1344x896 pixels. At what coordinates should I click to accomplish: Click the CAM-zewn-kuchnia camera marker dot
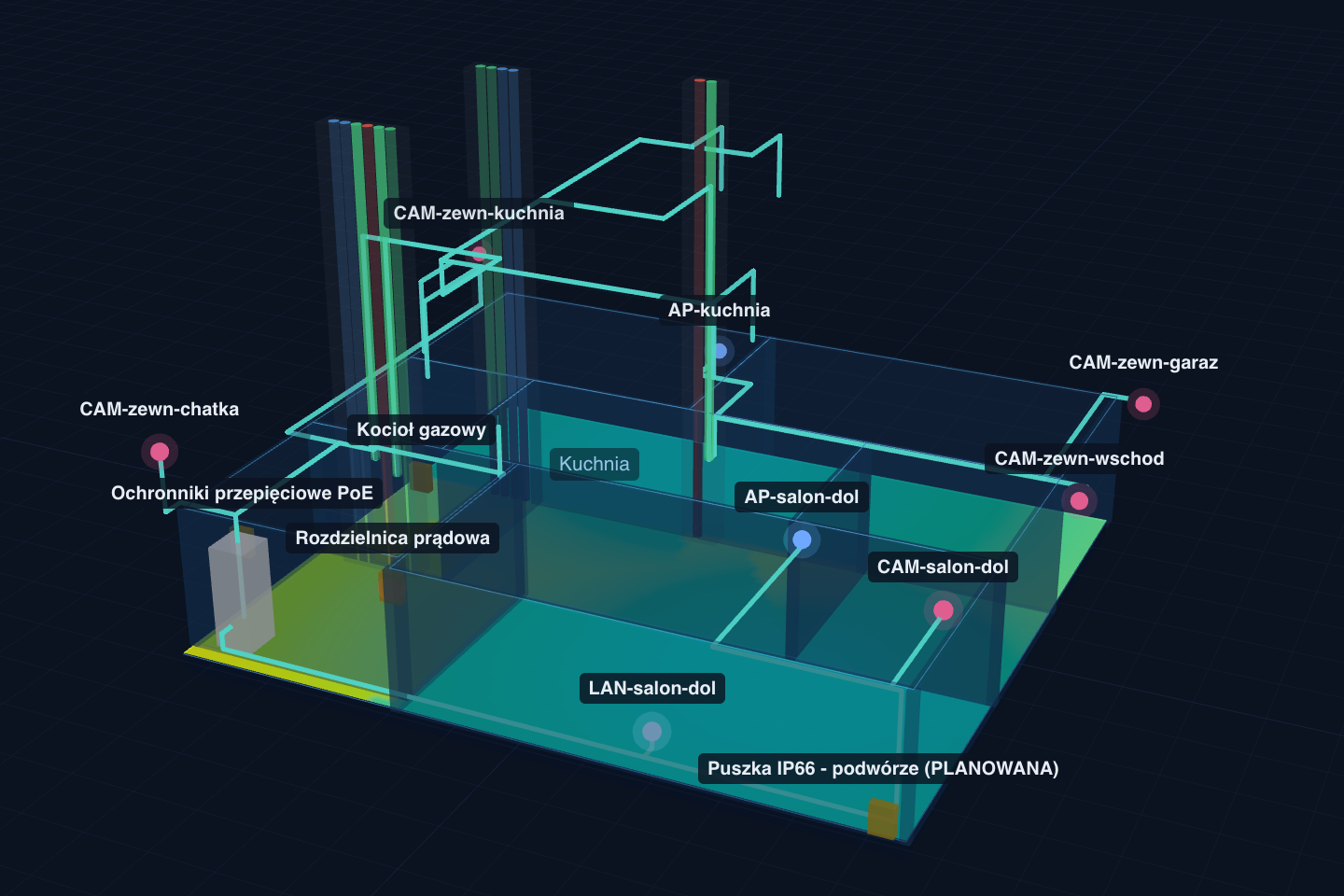(479, 253)
